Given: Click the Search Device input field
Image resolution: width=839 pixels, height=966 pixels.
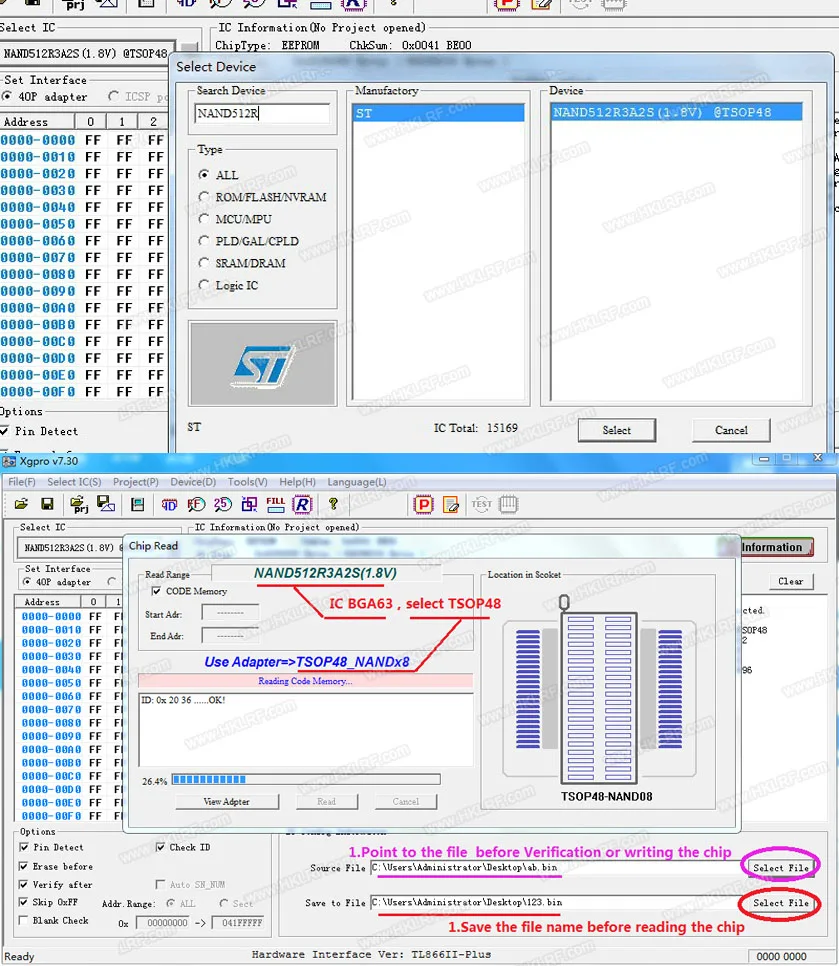Looking at the screenshot, I should tap(262, 113).
